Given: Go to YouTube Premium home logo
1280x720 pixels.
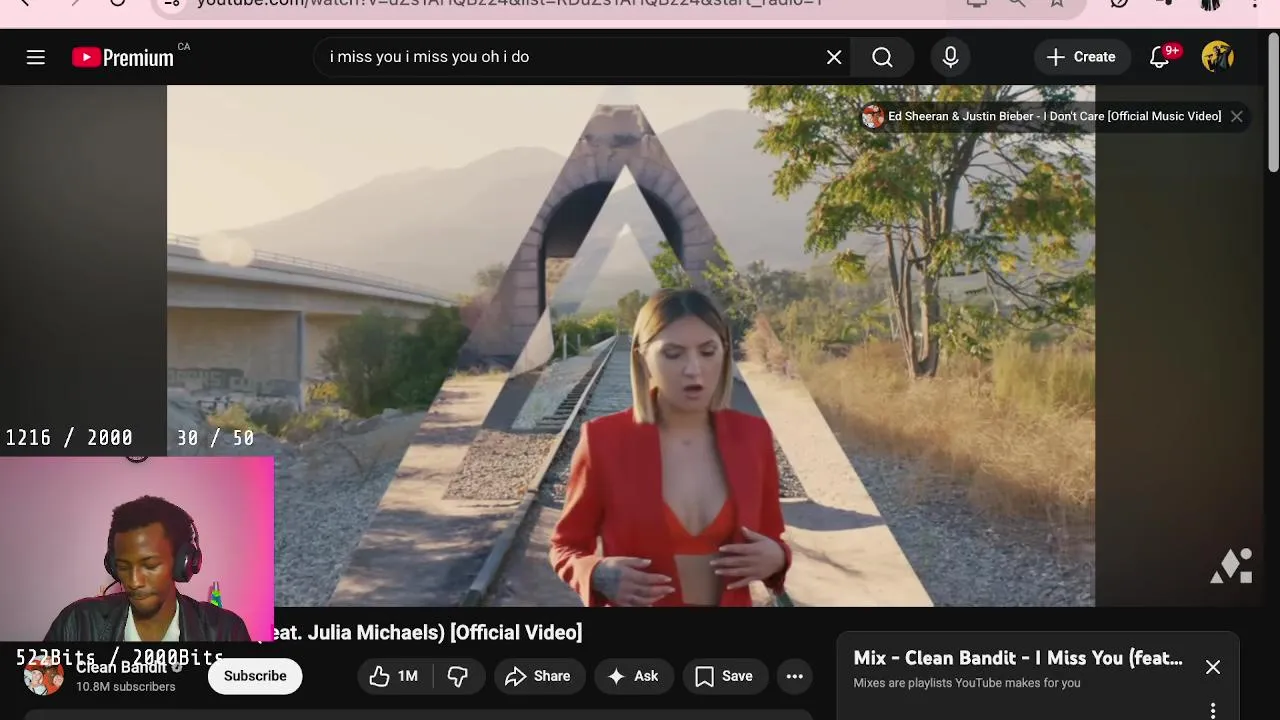Looking at the screenshot, I should (123, 57).
